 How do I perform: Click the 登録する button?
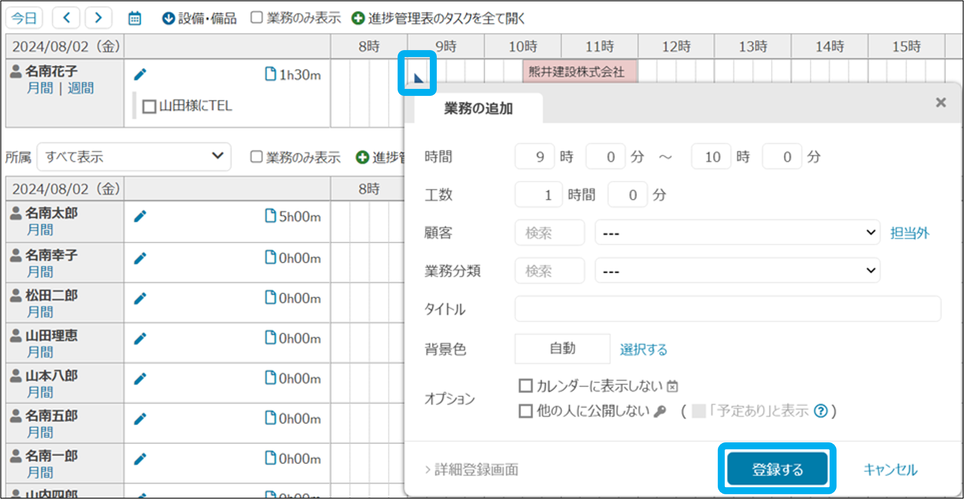[x=777, y=469]
